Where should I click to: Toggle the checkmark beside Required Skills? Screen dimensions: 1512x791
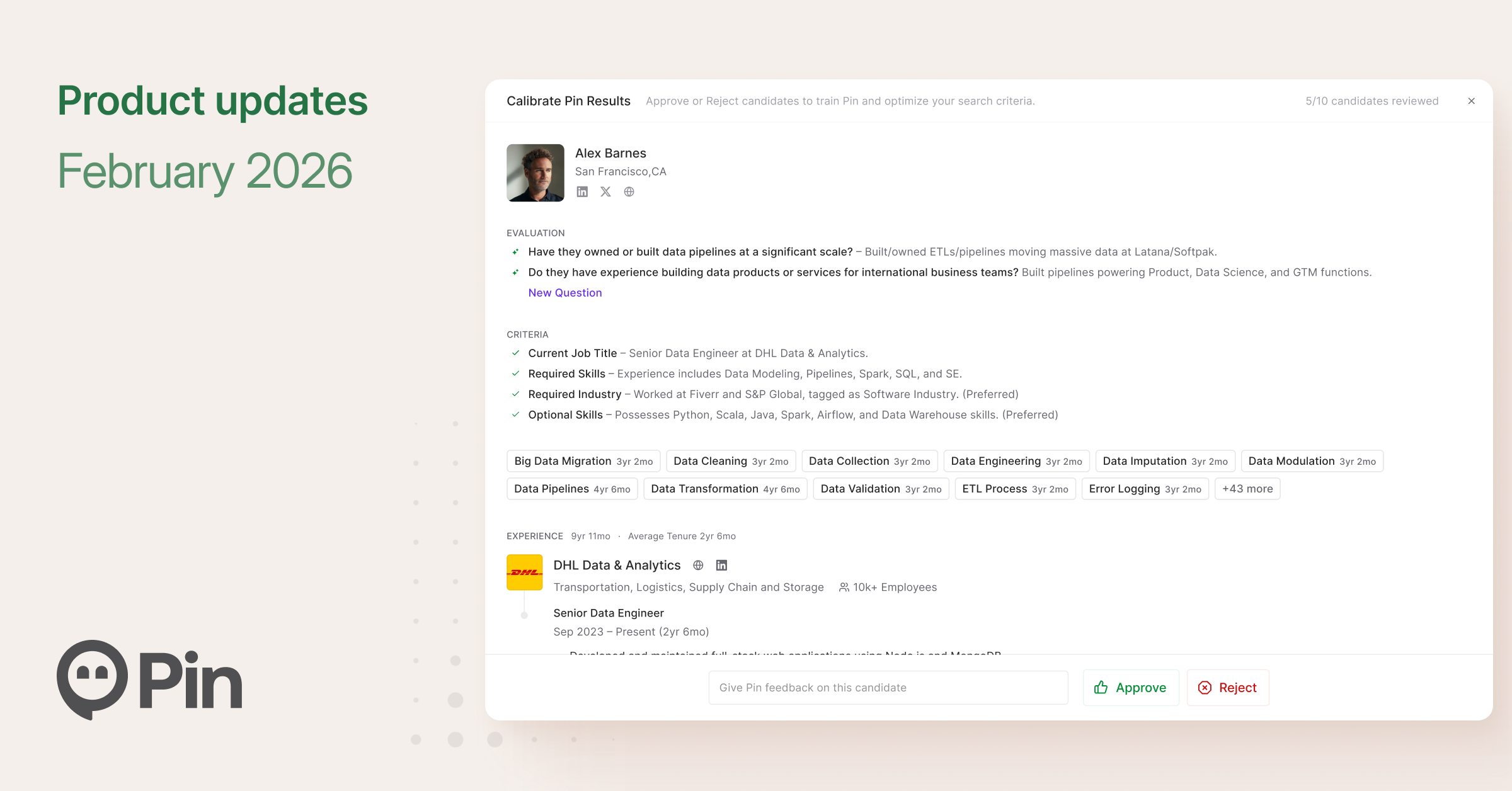tap(516, 373)
